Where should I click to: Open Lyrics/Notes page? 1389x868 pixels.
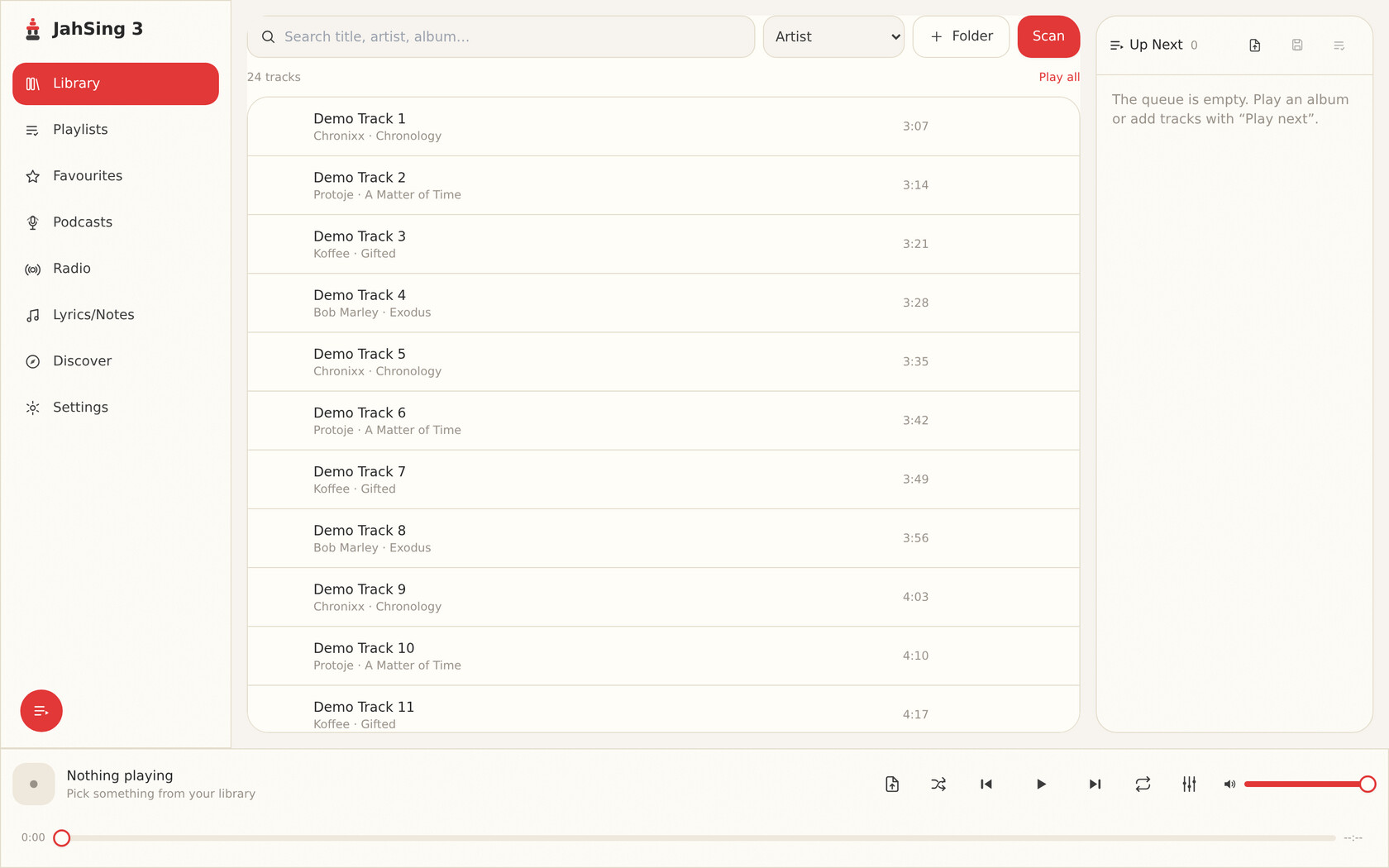[x=116, y=315]
